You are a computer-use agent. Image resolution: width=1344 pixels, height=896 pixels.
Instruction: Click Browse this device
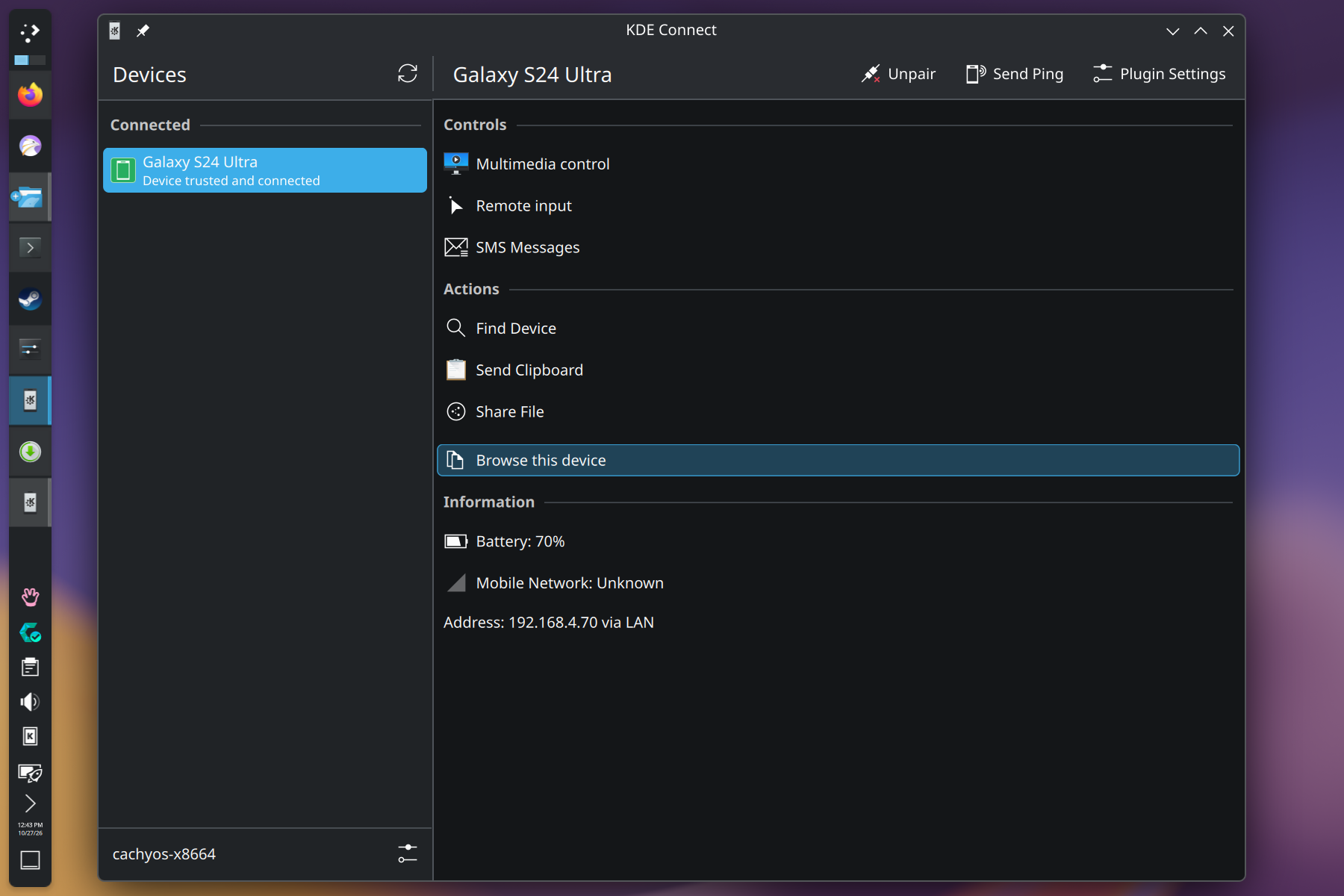coord(838,461)
